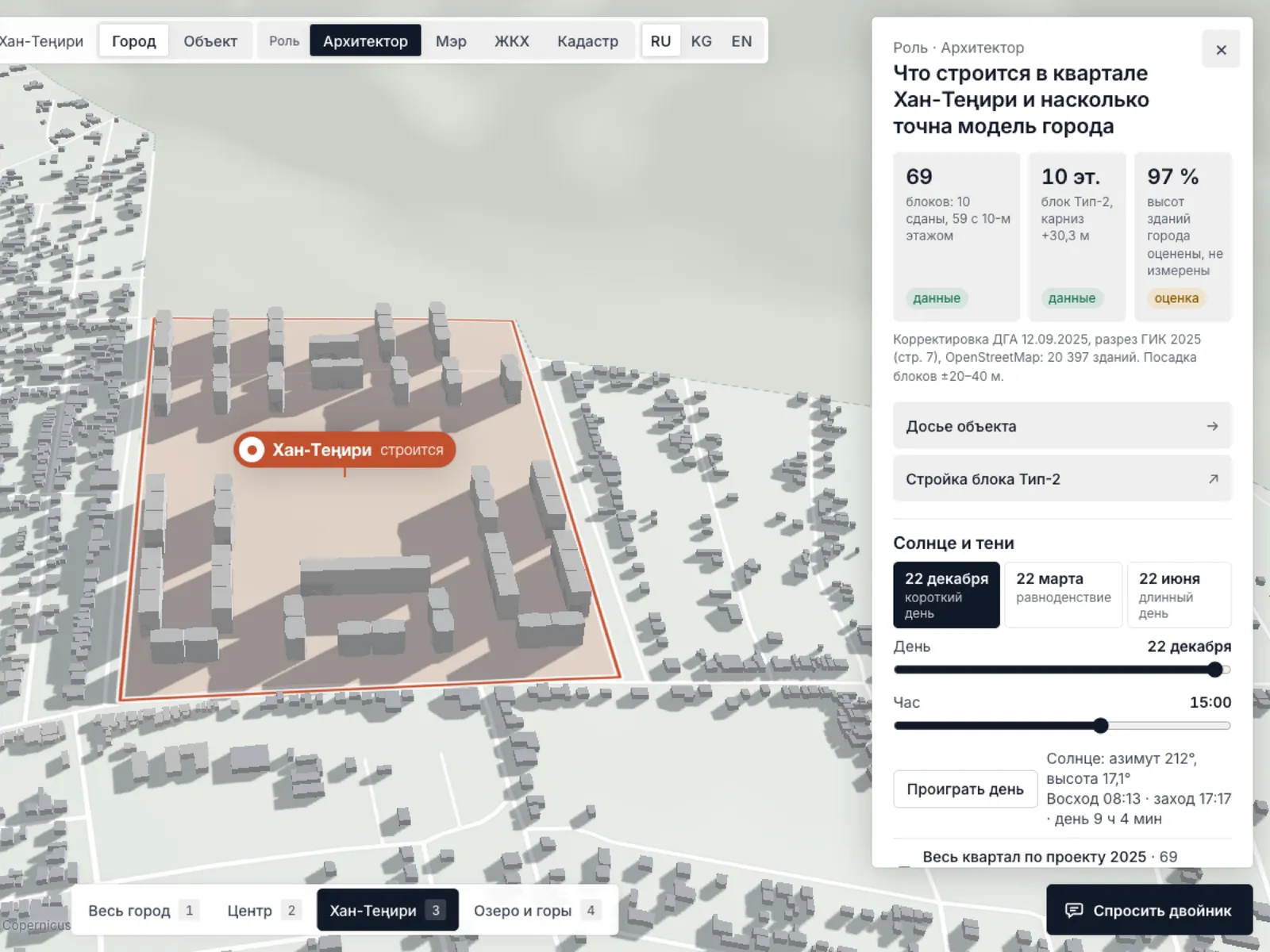1270x952 pixels.
Task: Click the external-link arrow on Стройка блока Тип-2
Action: pos(1213,478)
